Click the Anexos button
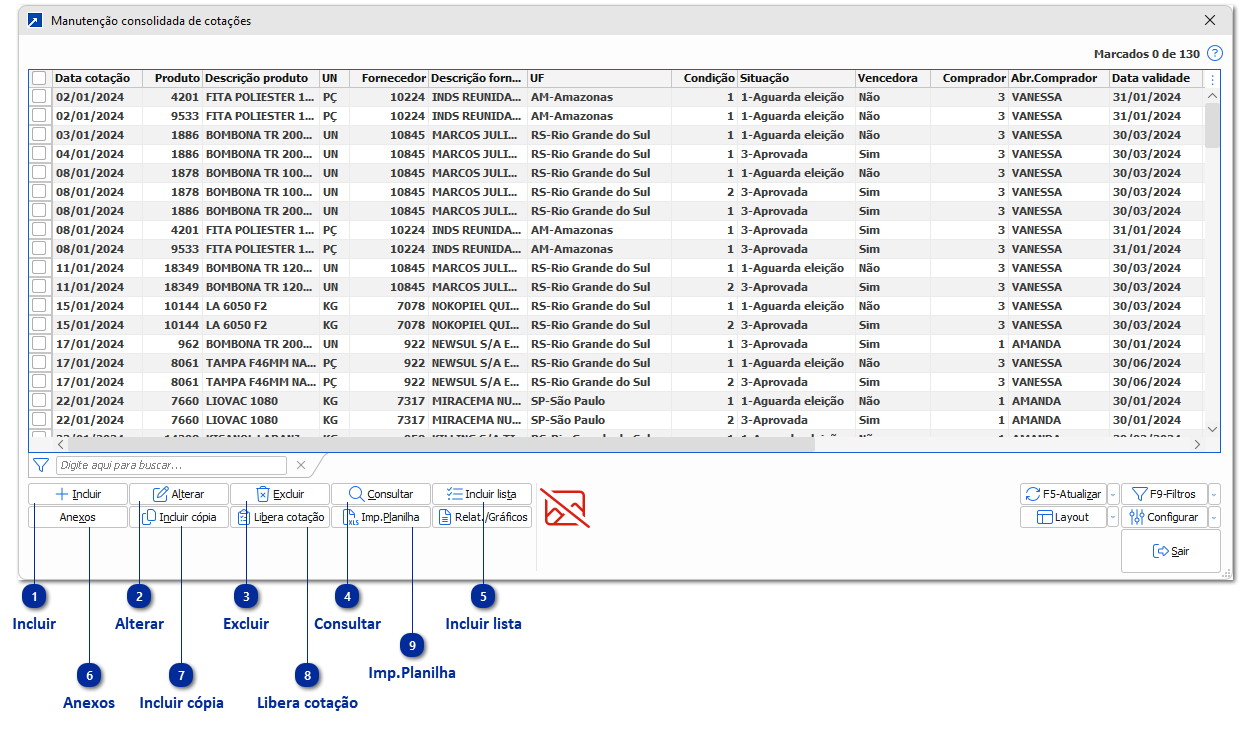 (x=78, y=517)
